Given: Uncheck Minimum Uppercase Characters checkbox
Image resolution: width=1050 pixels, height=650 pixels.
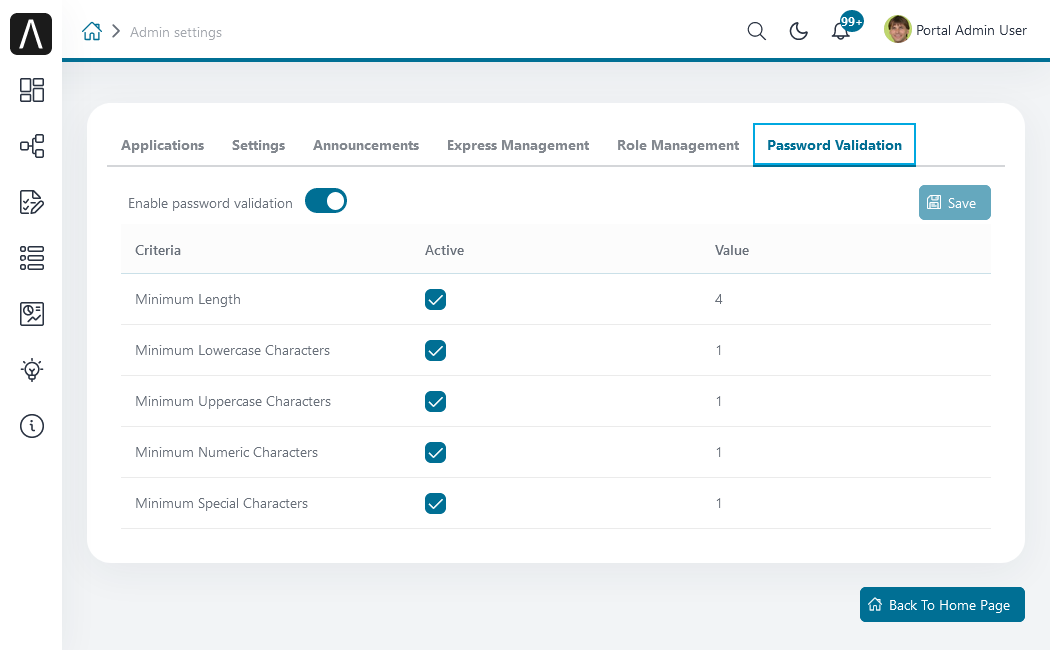Looking at the screenshot, I should point(435,401).
